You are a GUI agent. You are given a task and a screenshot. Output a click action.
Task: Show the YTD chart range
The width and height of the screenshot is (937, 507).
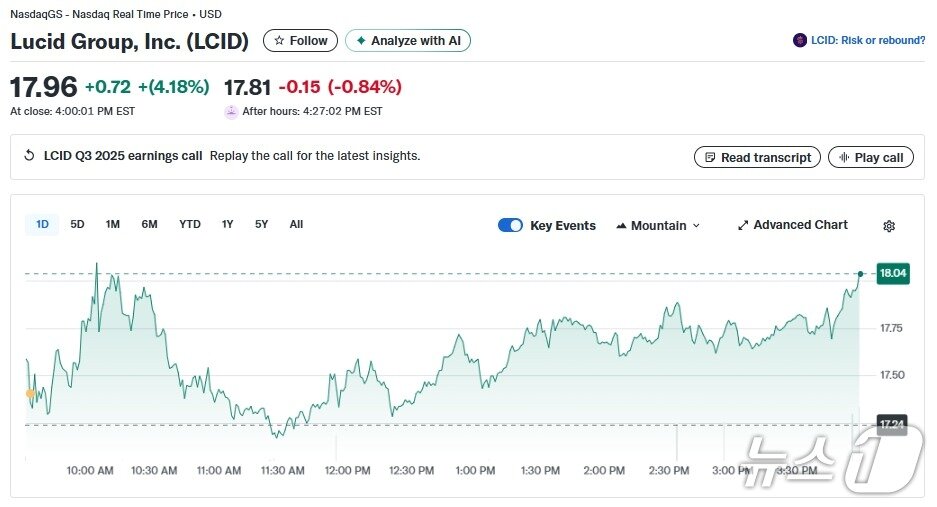[190, 225]
